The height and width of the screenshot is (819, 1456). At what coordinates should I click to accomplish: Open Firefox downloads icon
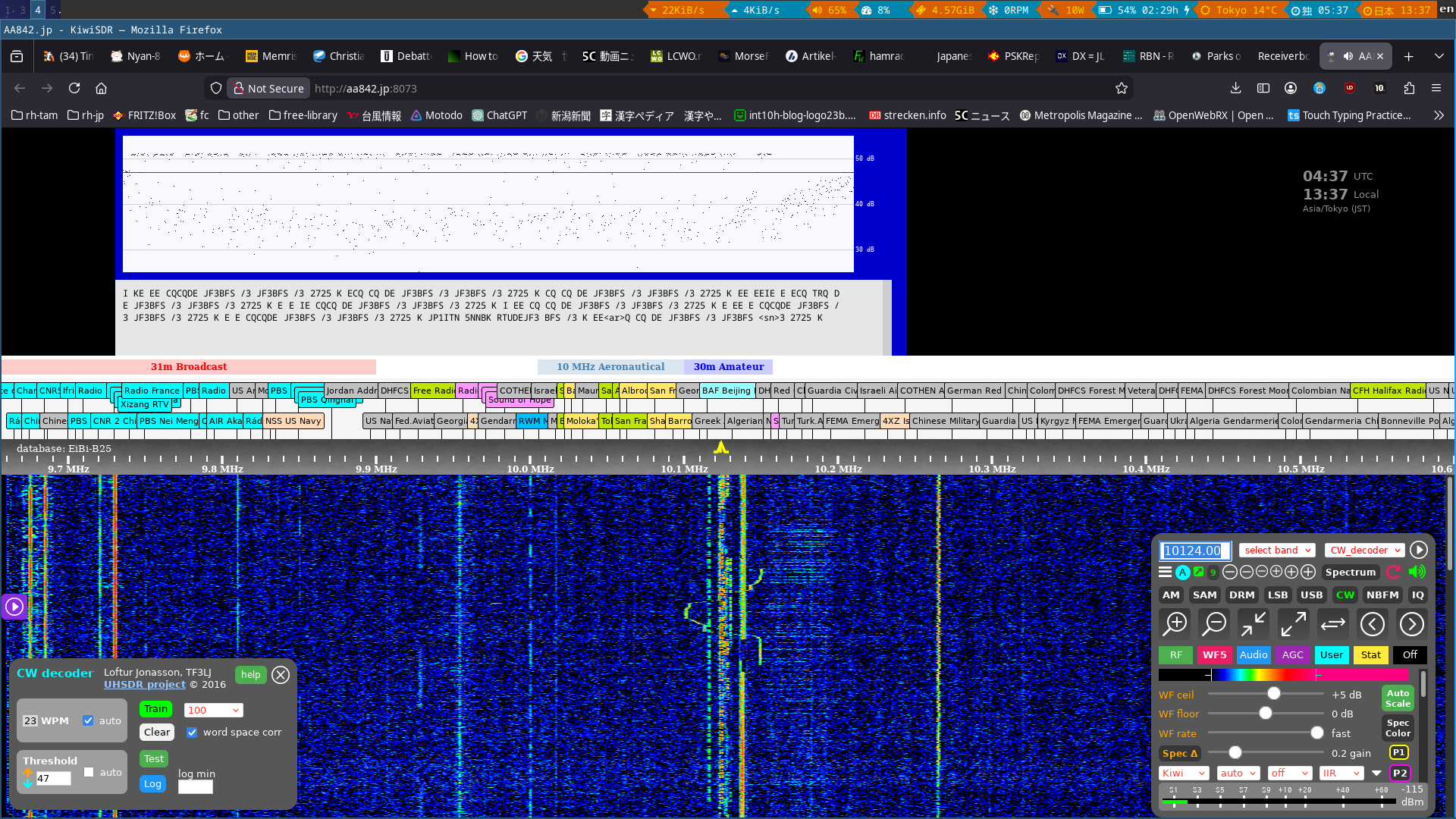click(x=1235, y=89)
